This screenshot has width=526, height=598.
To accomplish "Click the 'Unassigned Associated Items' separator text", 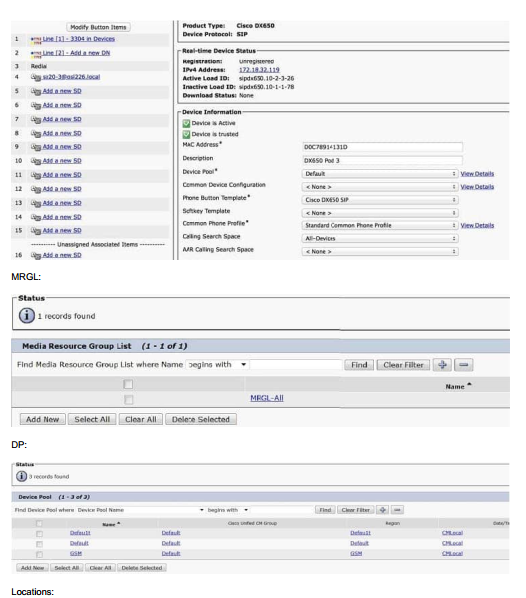I will pos(98,244).
